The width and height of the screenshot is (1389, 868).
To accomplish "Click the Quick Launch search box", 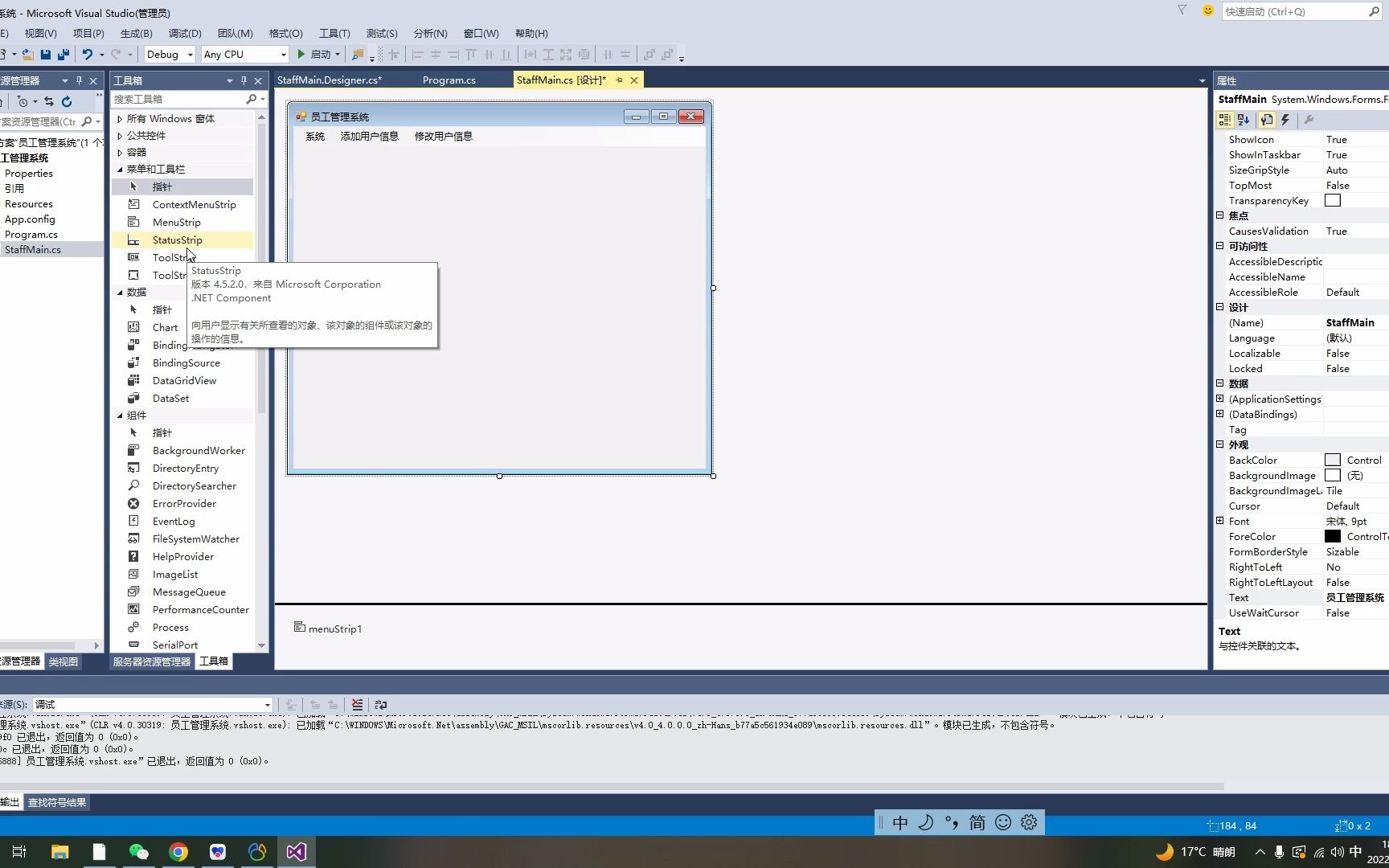I will (x=1294, y=11).
